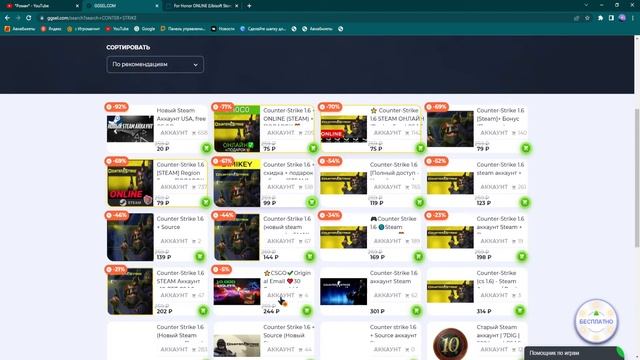Image resolution: width=640 pixels, height=360 pixels.
Task: Click the page vertical scrollbar thumb
Action: coord(637,178)
